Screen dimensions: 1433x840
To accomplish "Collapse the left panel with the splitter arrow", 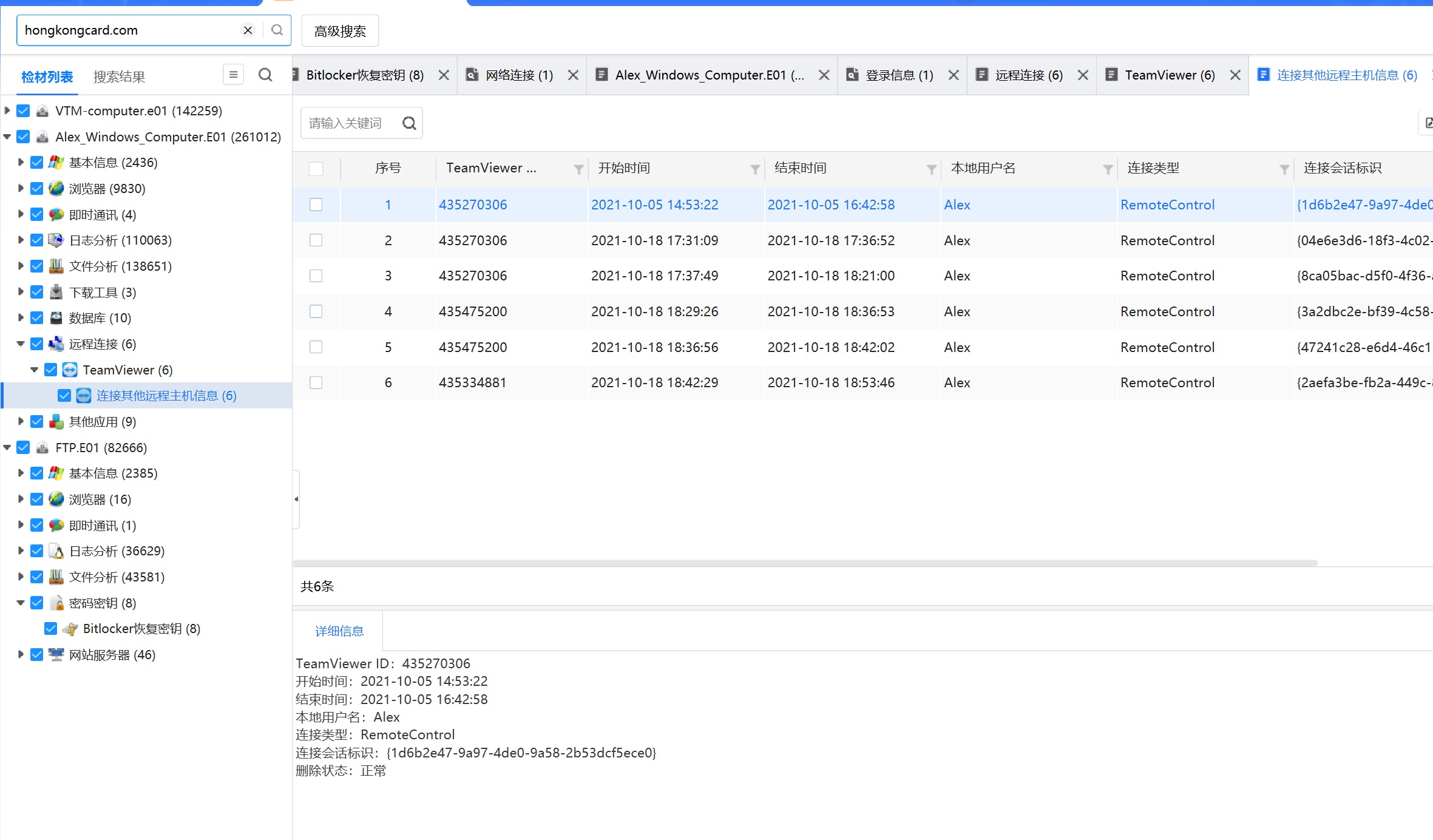I will click(x=296, y=499).
